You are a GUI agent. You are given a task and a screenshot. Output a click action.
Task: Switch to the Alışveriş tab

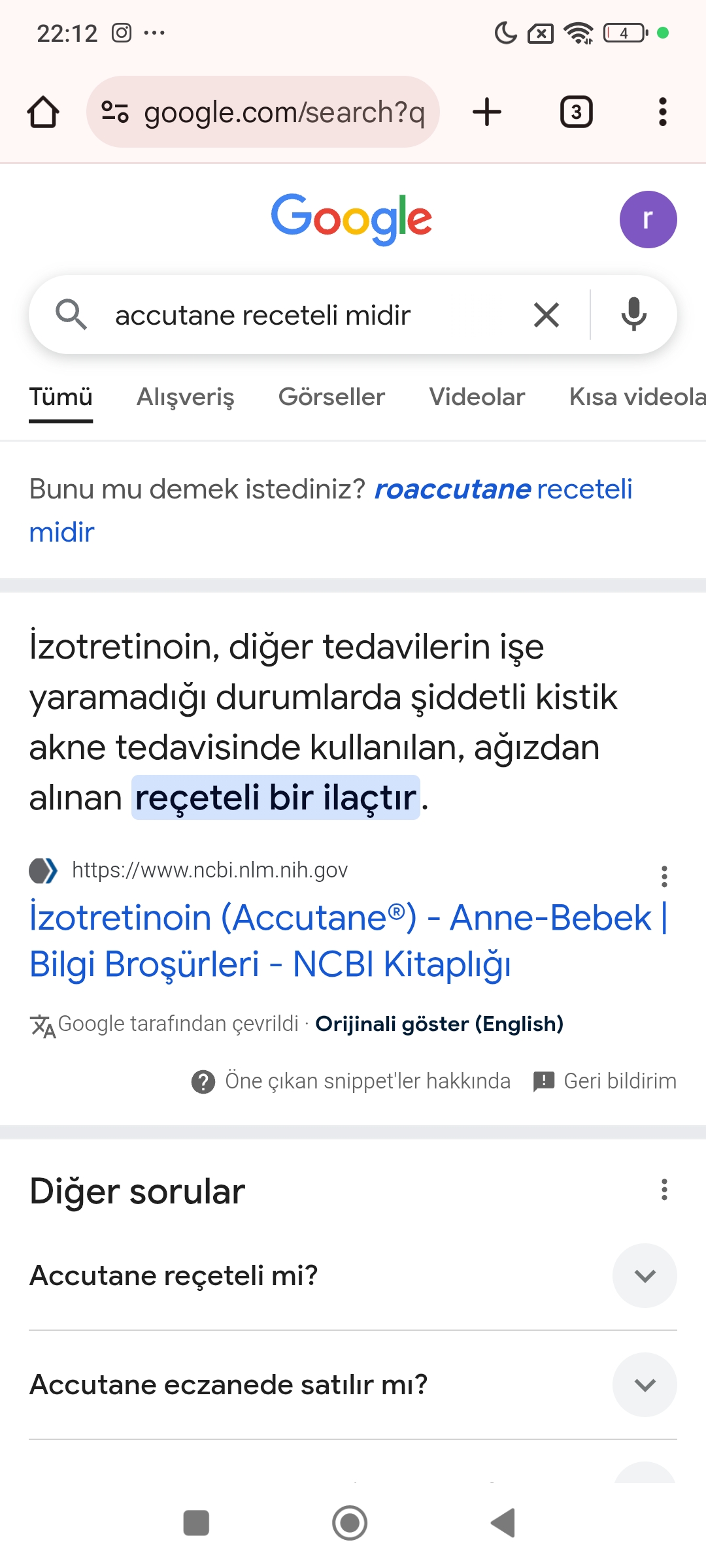click(185, 397)
